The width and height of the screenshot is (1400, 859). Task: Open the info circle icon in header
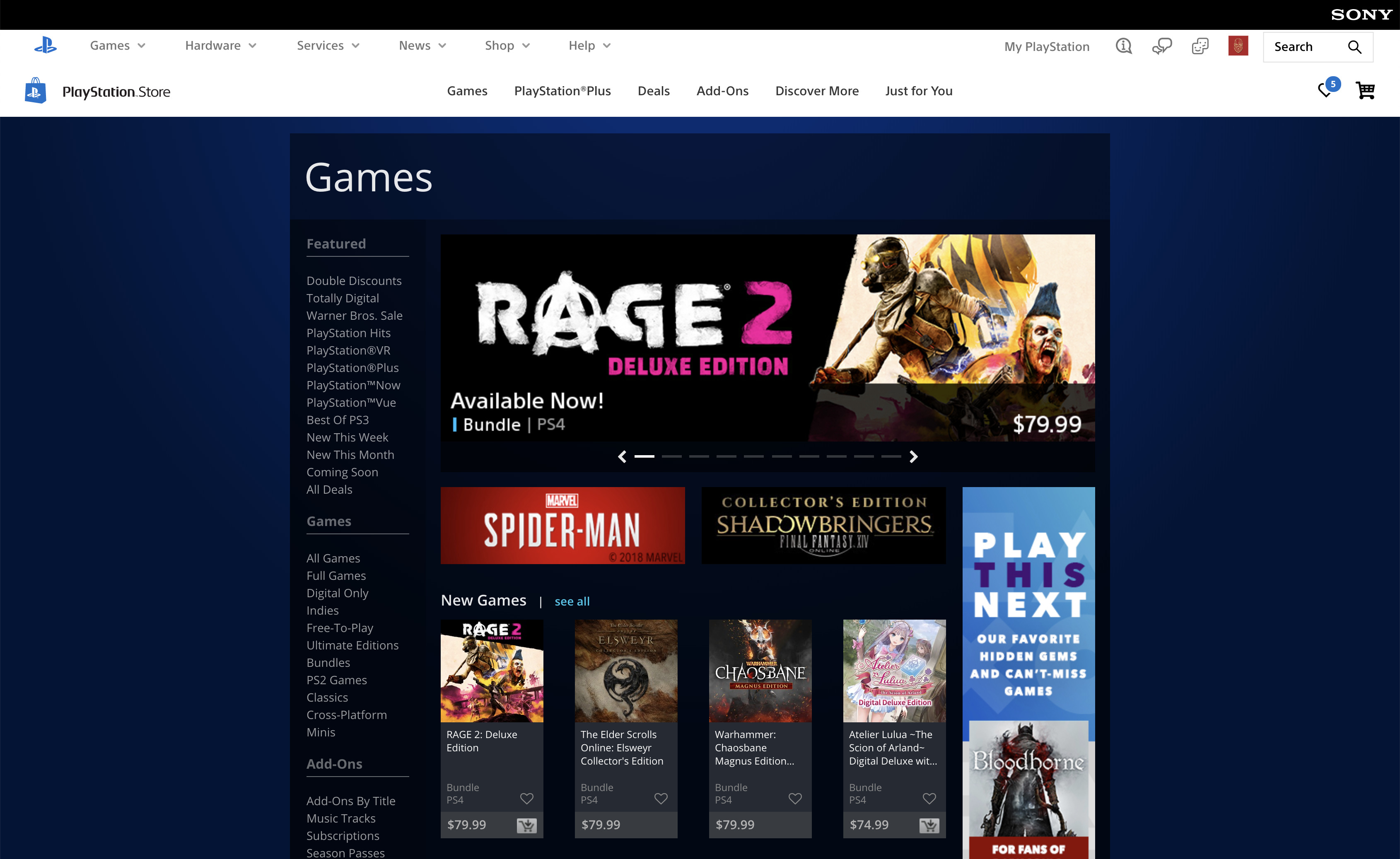(1123, 46)
